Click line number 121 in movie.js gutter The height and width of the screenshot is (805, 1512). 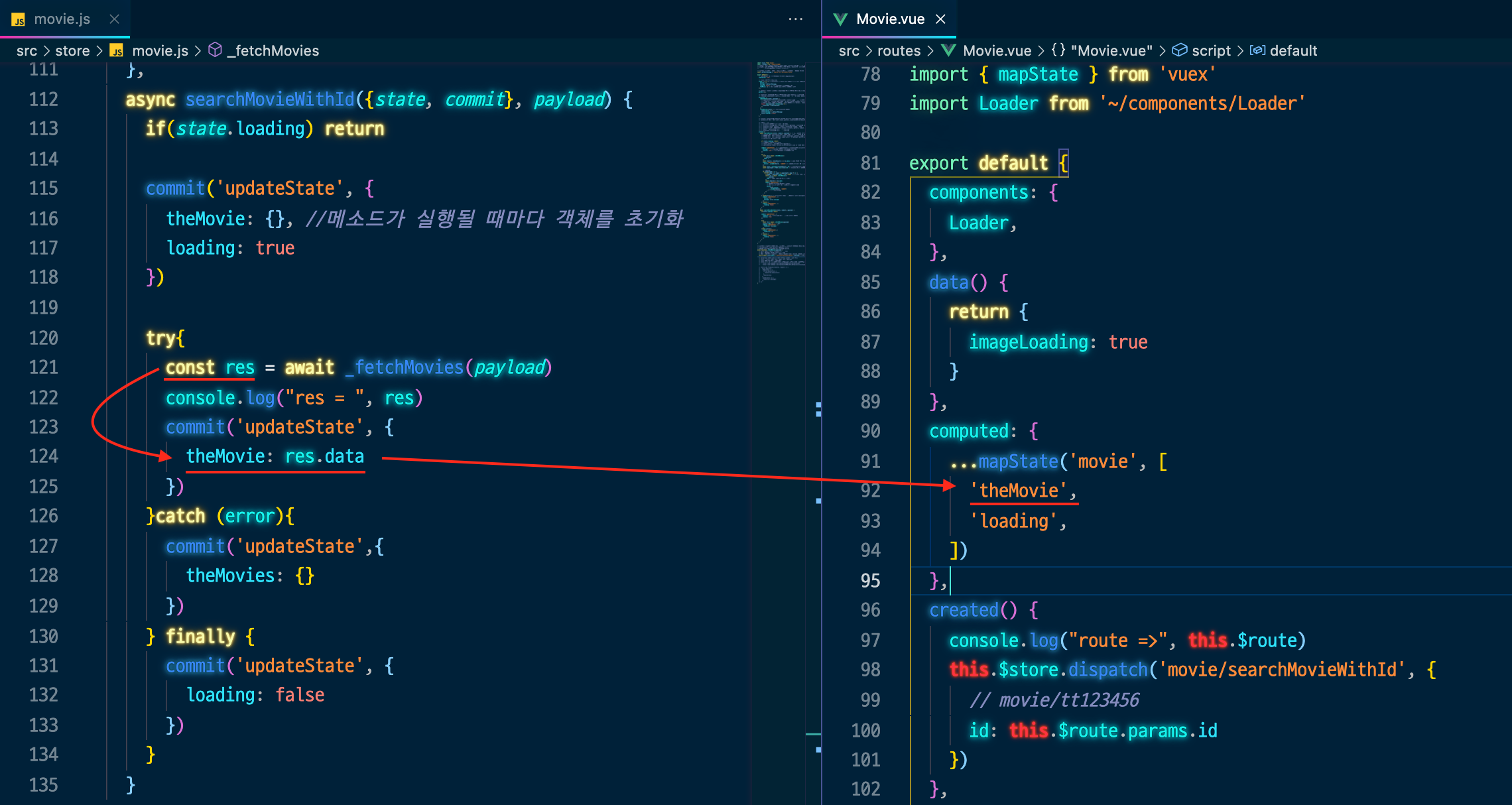[x=44, y=367]
